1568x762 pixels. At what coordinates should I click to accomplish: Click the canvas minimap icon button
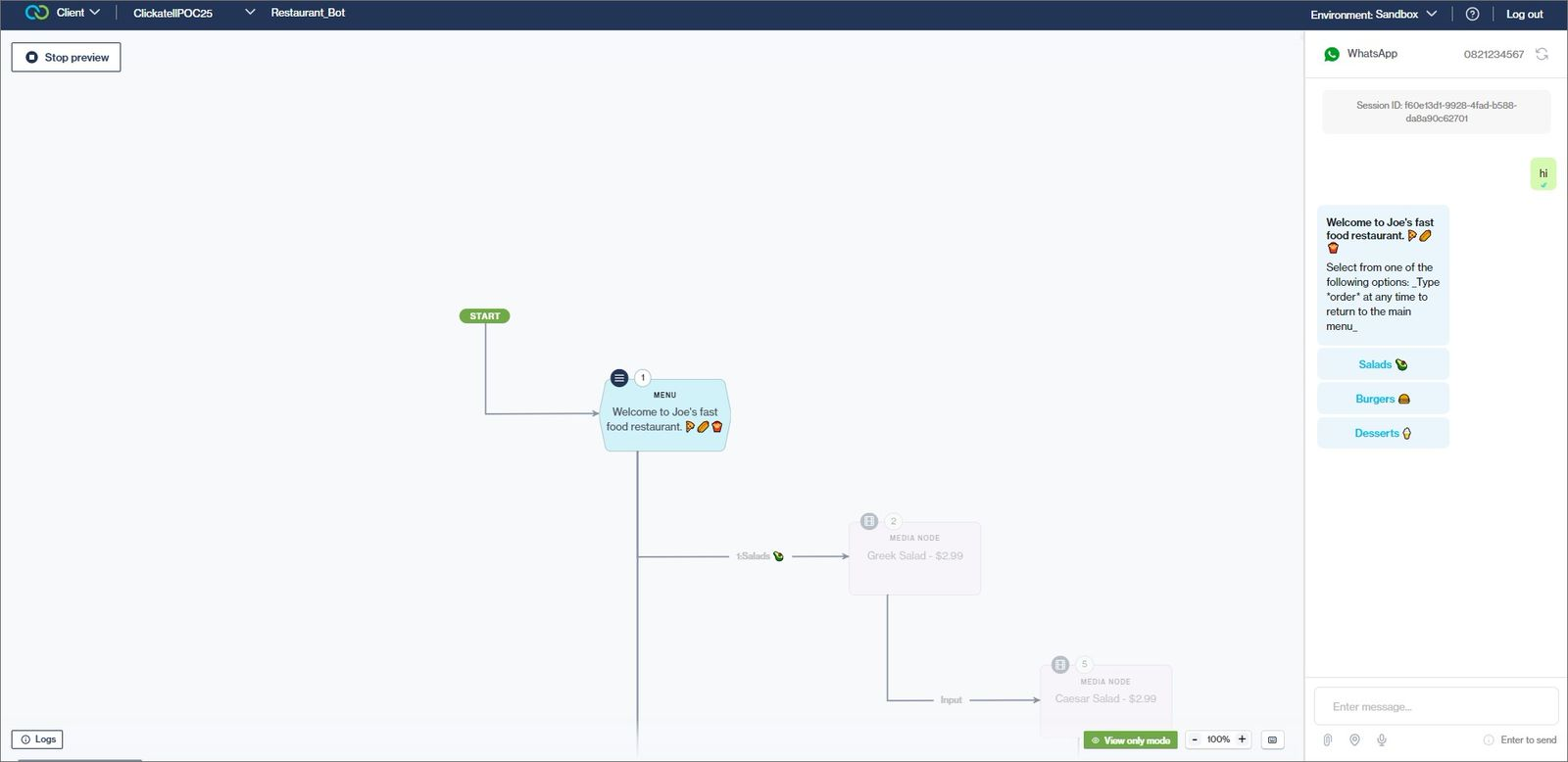tap(1272, 739)
